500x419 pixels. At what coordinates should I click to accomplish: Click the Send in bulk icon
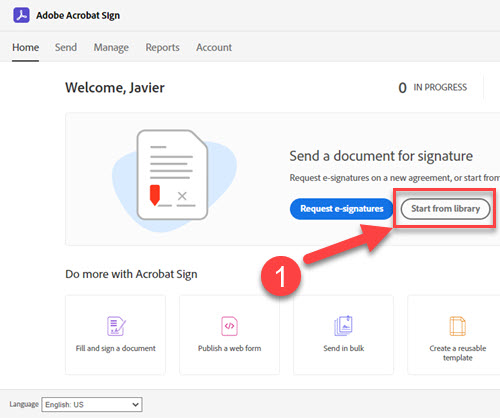tap(344, 326)
